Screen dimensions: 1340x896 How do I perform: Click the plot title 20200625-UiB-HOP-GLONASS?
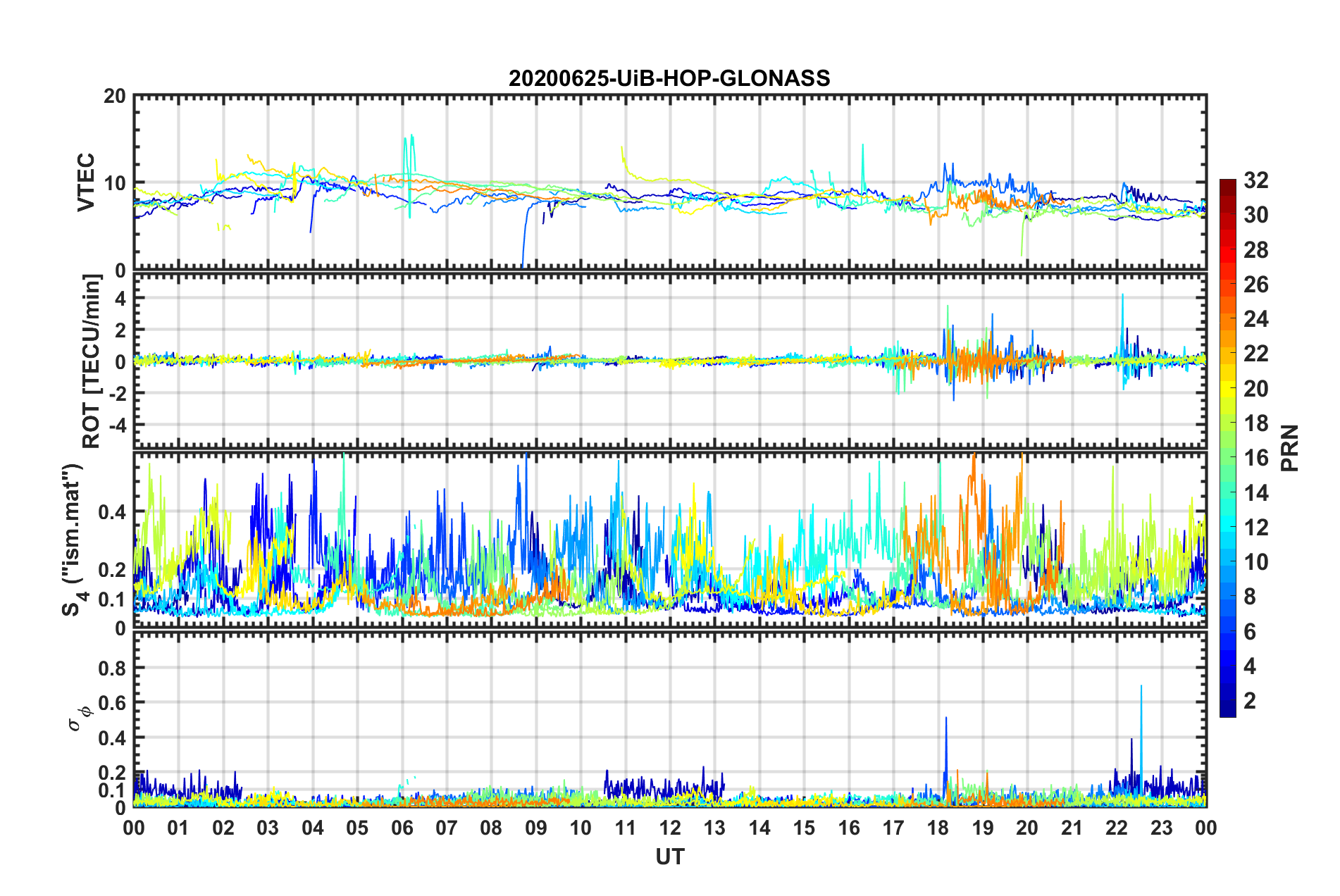[669, 78]
